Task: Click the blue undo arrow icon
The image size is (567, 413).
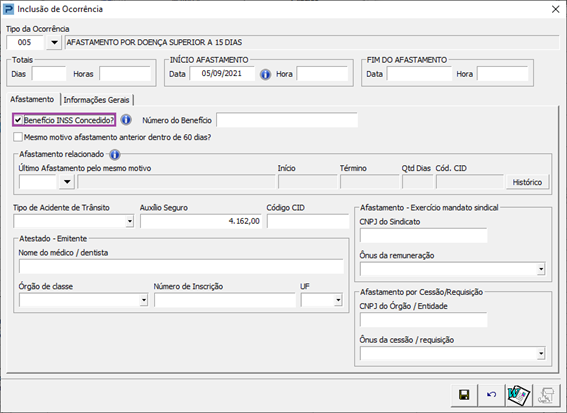Action: point(491,395)
